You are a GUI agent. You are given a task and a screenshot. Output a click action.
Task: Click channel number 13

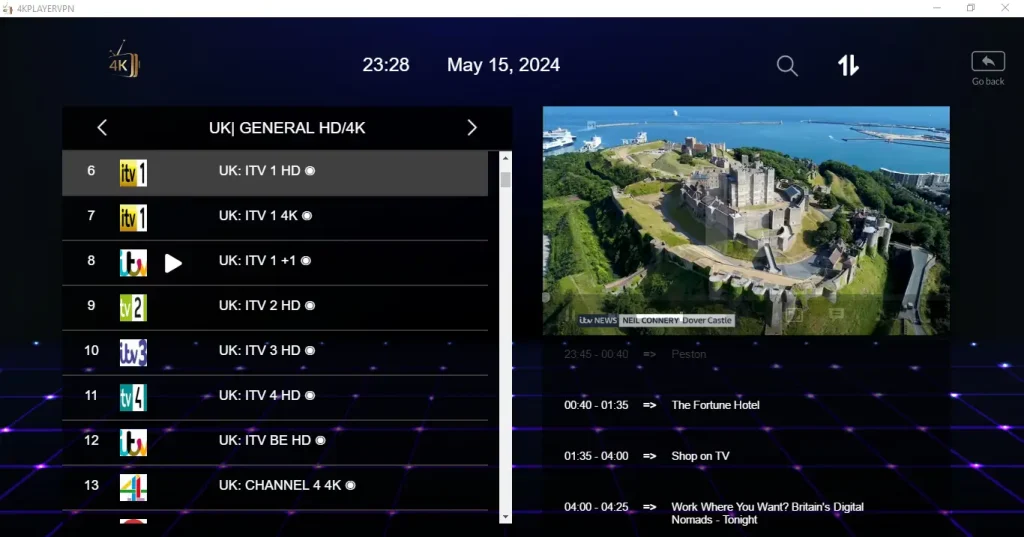91,485
